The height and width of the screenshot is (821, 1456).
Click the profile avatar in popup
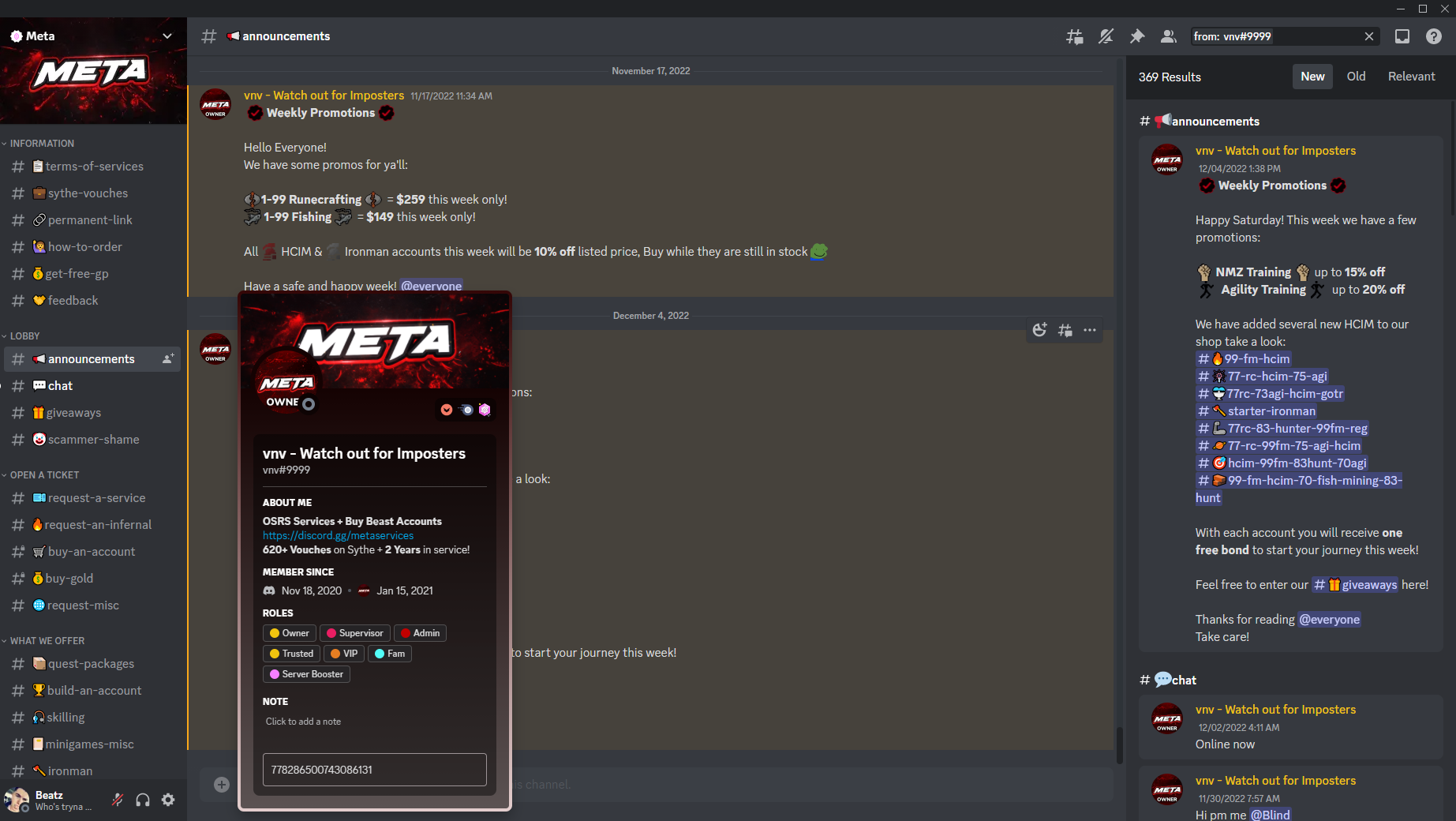click(287, 384)
